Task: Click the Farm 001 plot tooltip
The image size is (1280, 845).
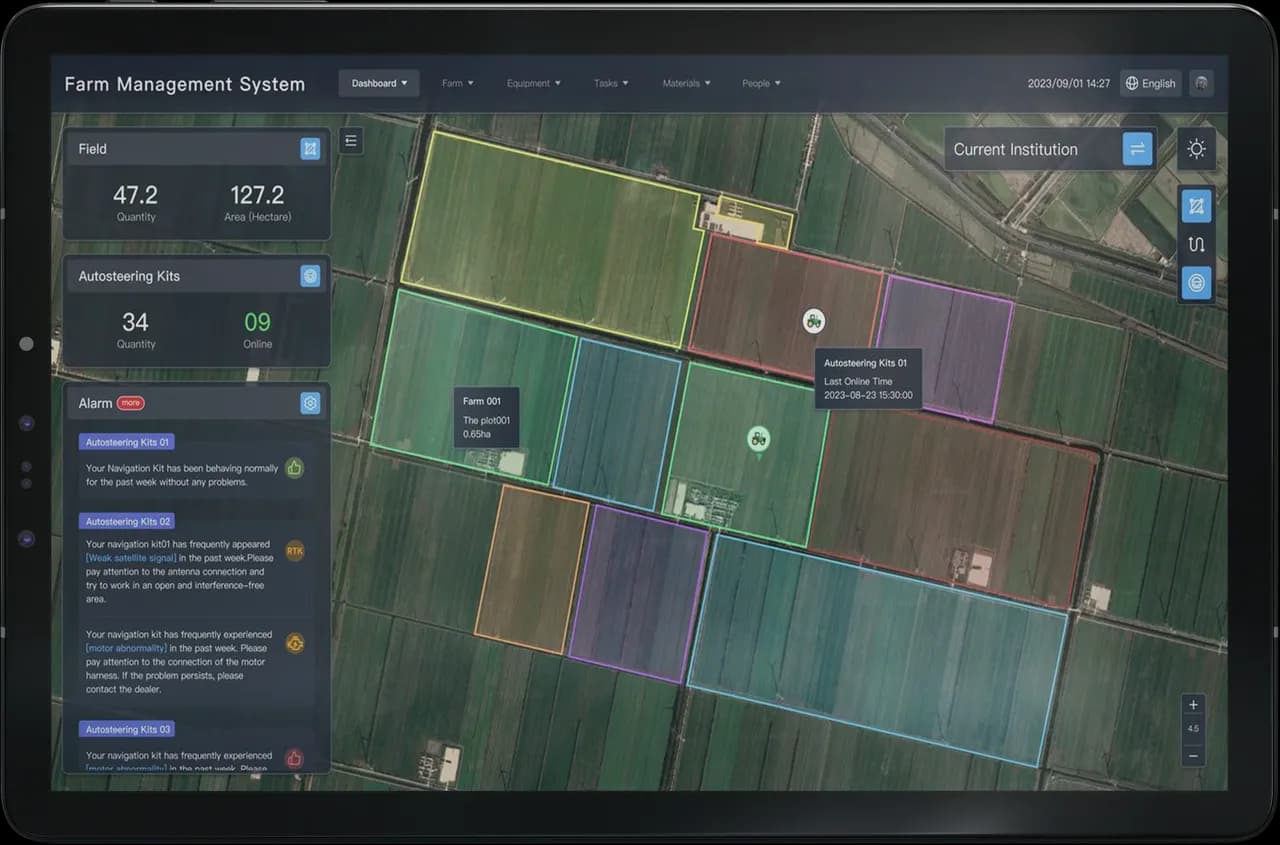Action: click(x=486, y=417)
